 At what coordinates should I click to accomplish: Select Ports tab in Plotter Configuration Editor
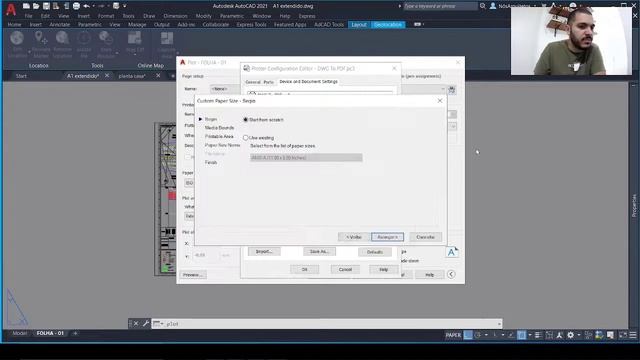click(x=268, y=82)
